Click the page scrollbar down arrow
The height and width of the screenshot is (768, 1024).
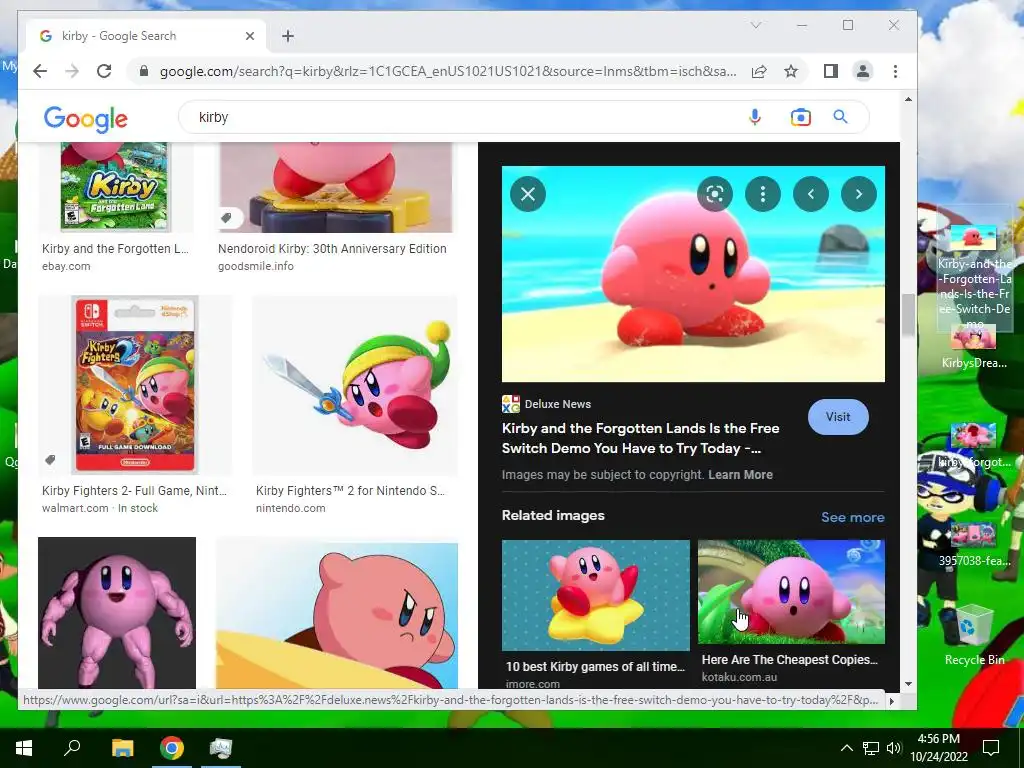pyautogui.click(x=908, y=684)
